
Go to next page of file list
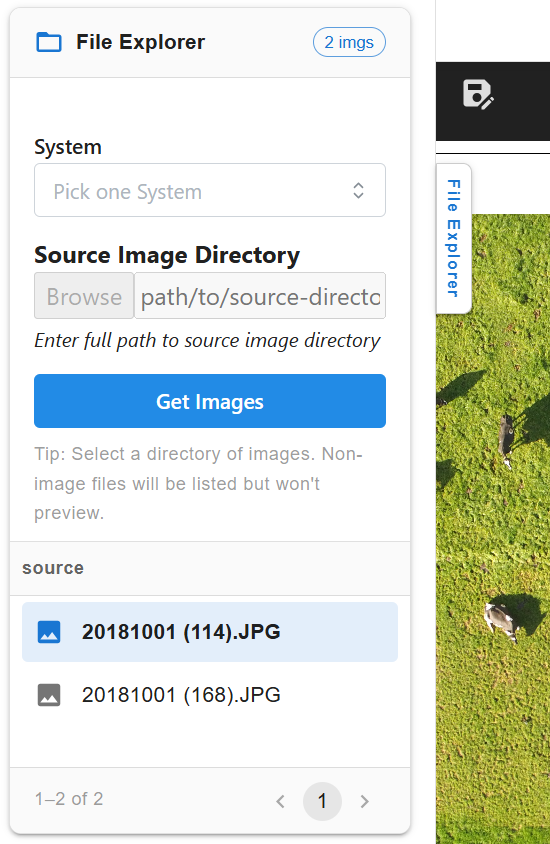(364, 801)
